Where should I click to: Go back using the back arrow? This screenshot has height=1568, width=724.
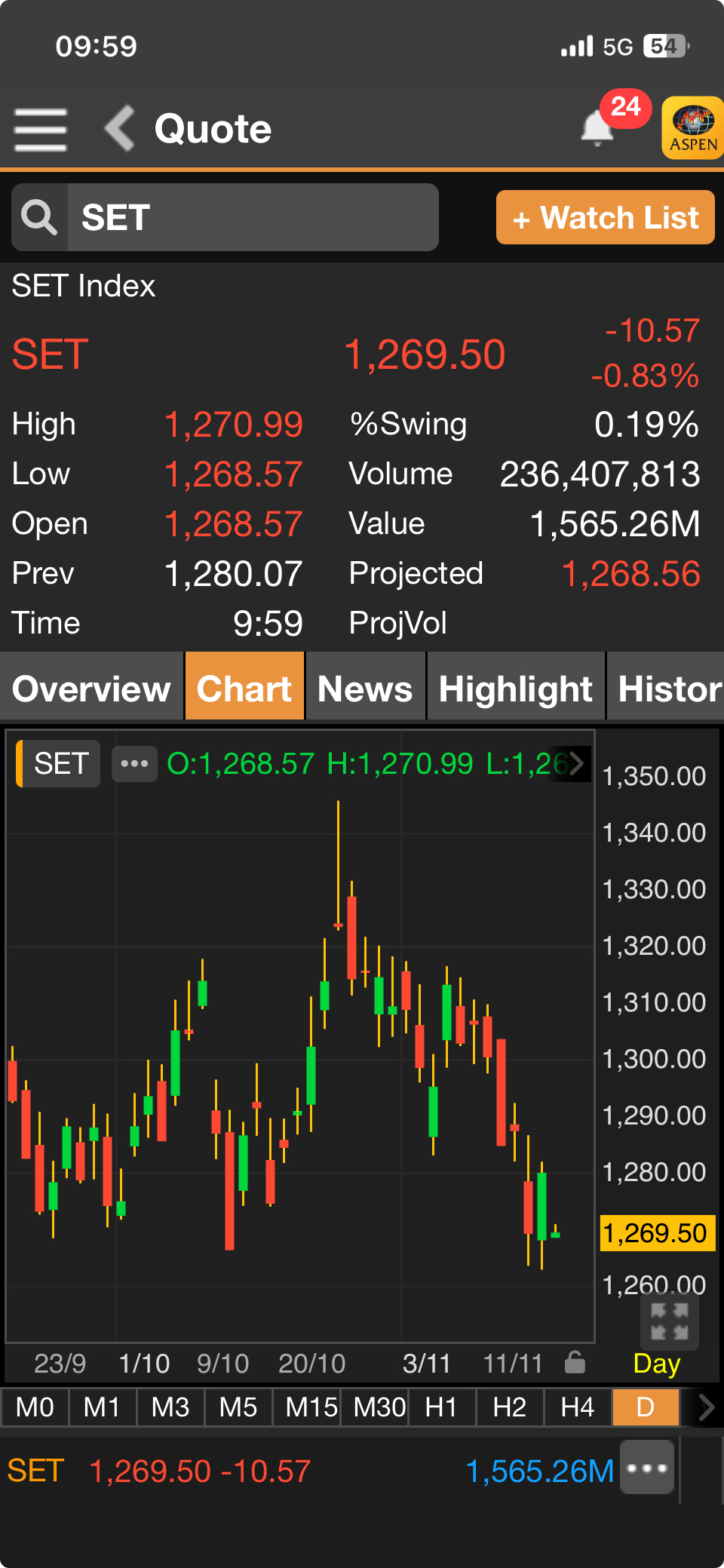[x=120, y=128]
